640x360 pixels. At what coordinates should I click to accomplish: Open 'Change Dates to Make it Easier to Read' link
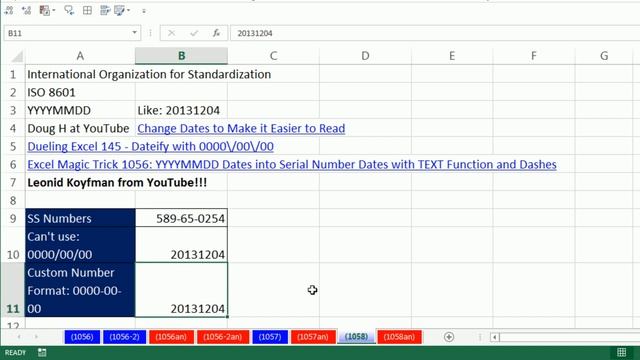click(x=241, y=129)
